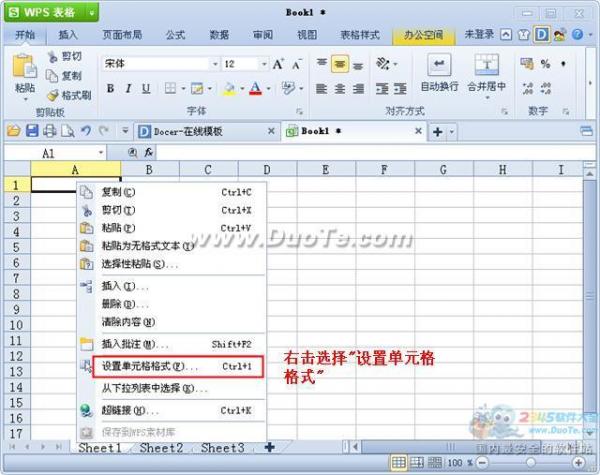600x475 pixels.
Task: Open the View (视图) tab
Action: click(307, 35)
